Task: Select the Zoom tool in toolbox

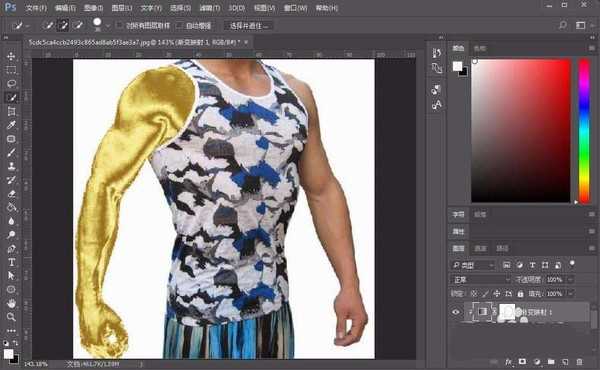Action: click(11, 317)
